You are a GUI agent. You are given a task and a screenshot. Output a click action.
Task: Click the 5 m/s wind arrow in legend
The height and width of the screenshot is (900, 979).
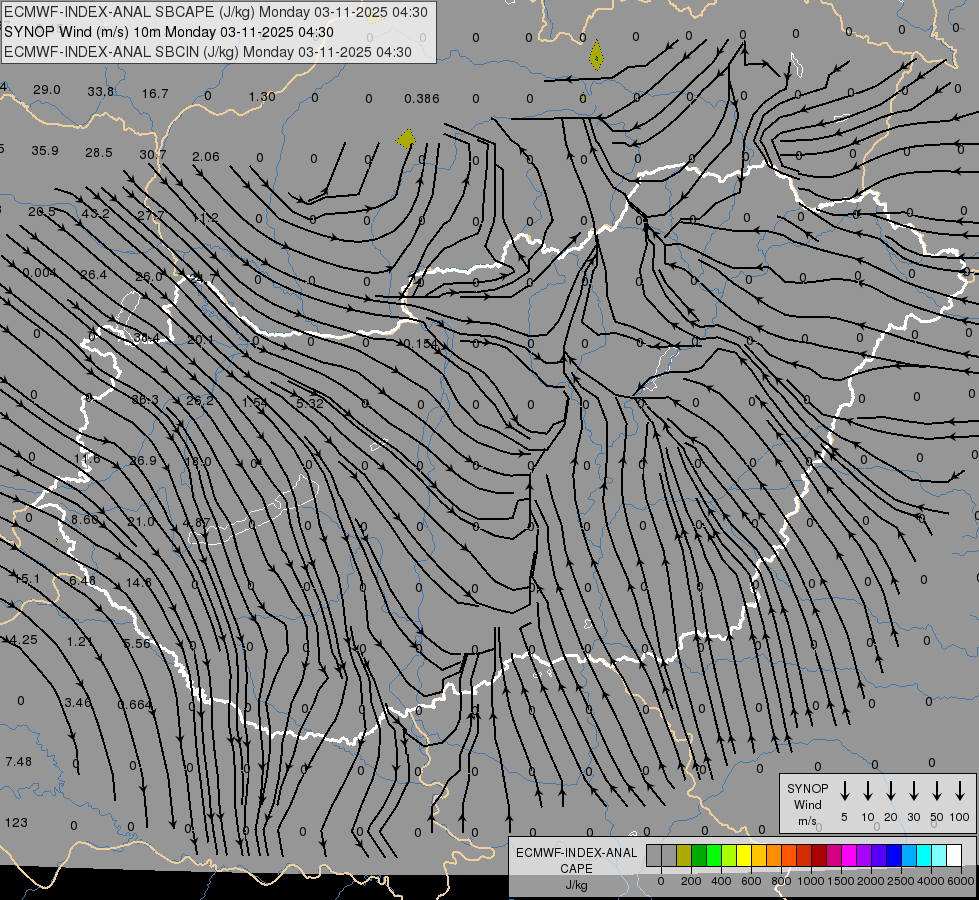click(x=844, y=791)
